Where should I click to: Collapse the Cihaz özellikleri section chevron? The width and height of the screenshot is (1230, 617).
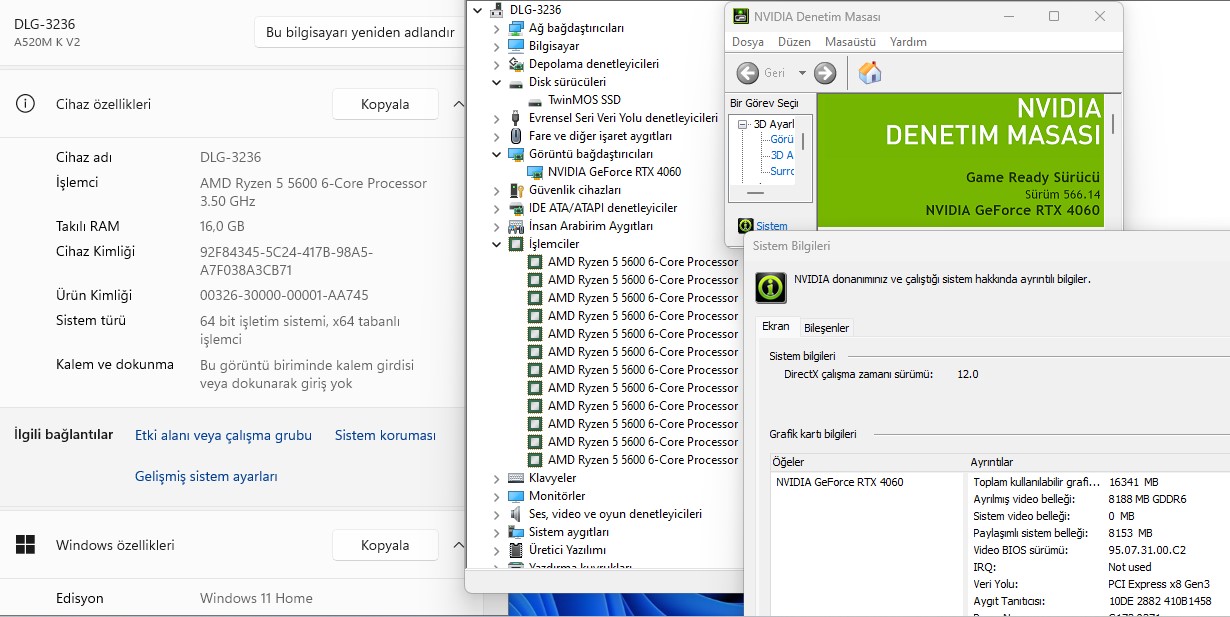tap(459, 104)
